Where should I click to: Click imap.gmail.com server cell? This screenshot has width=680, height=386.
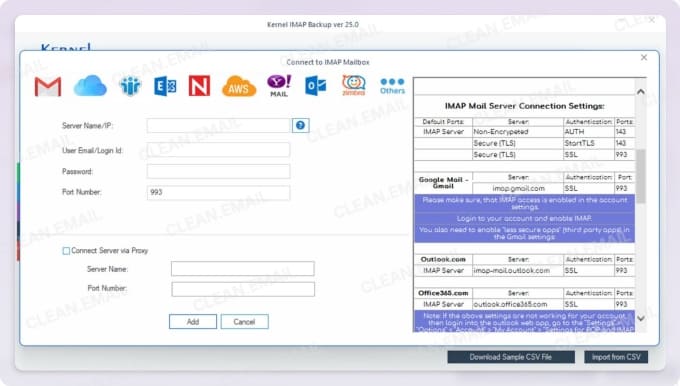pyautogui.click(x=518, y=188)
